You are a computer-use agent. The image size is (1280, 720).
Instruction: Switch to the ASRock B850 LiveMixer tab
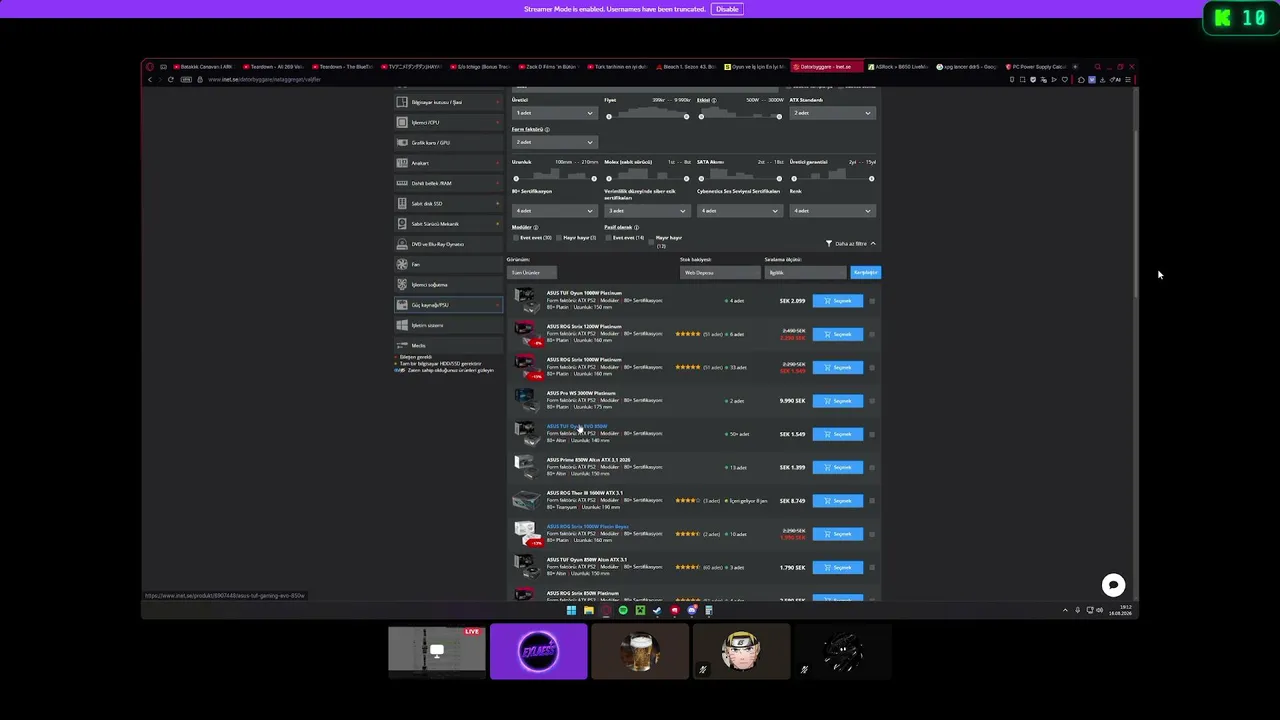coord(897,67)
